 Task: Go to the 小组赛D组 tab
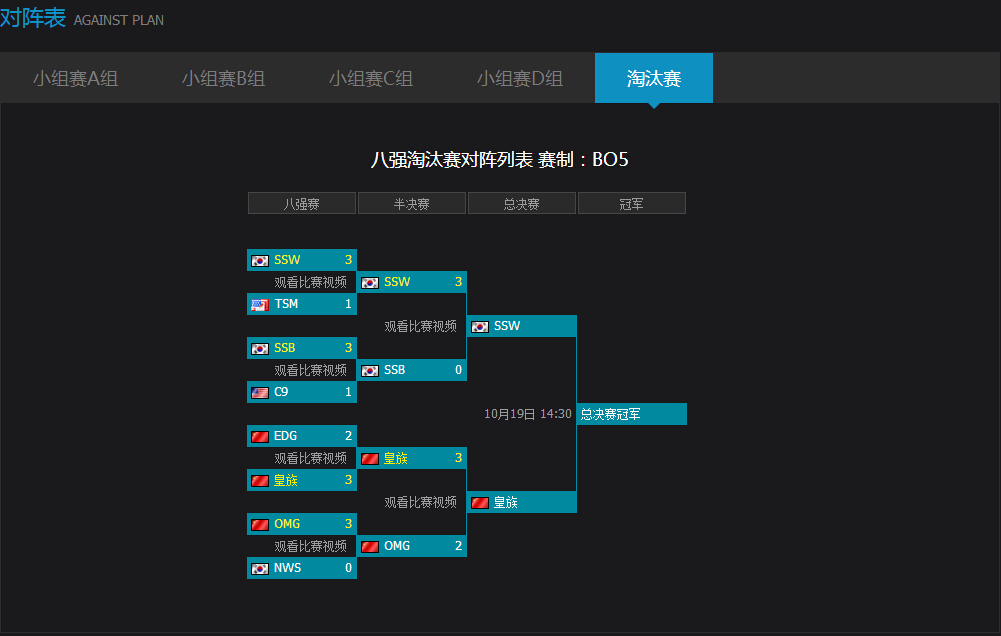520,79
